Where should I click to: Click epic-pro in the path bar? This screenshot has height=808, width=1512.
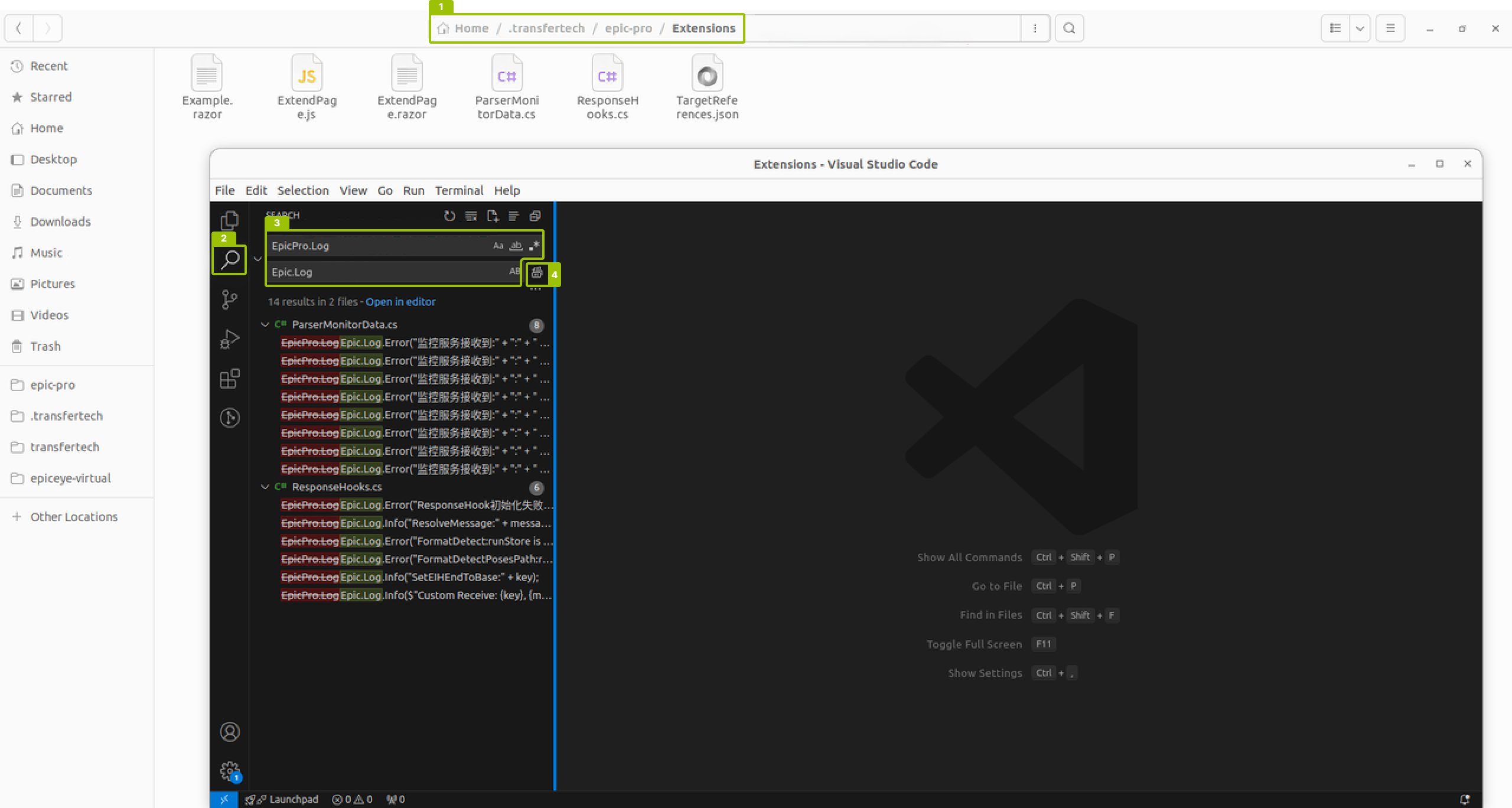[x=628, y=28]
